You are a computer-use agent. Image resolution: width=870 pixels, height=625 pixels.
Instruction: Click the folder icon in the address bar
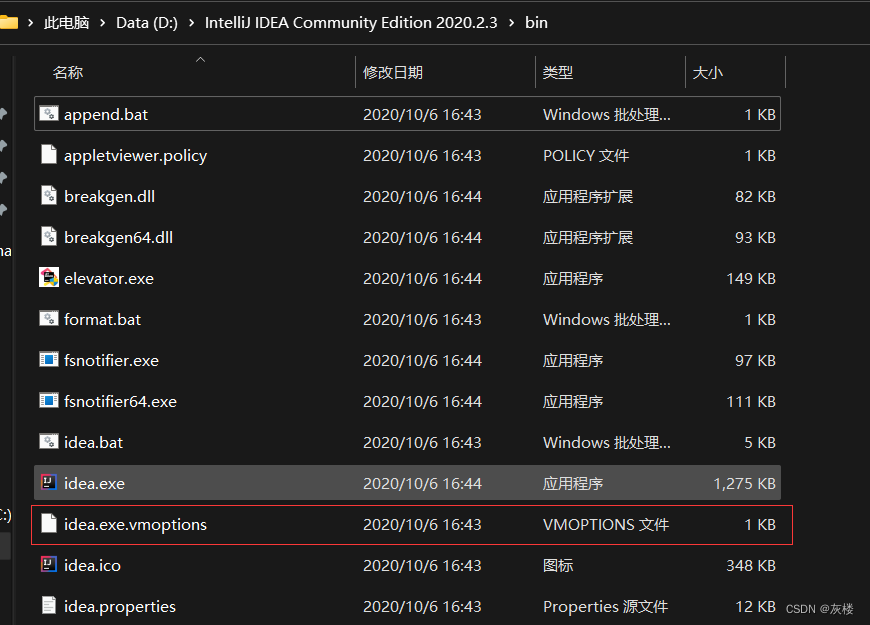[x=12, y=21]
